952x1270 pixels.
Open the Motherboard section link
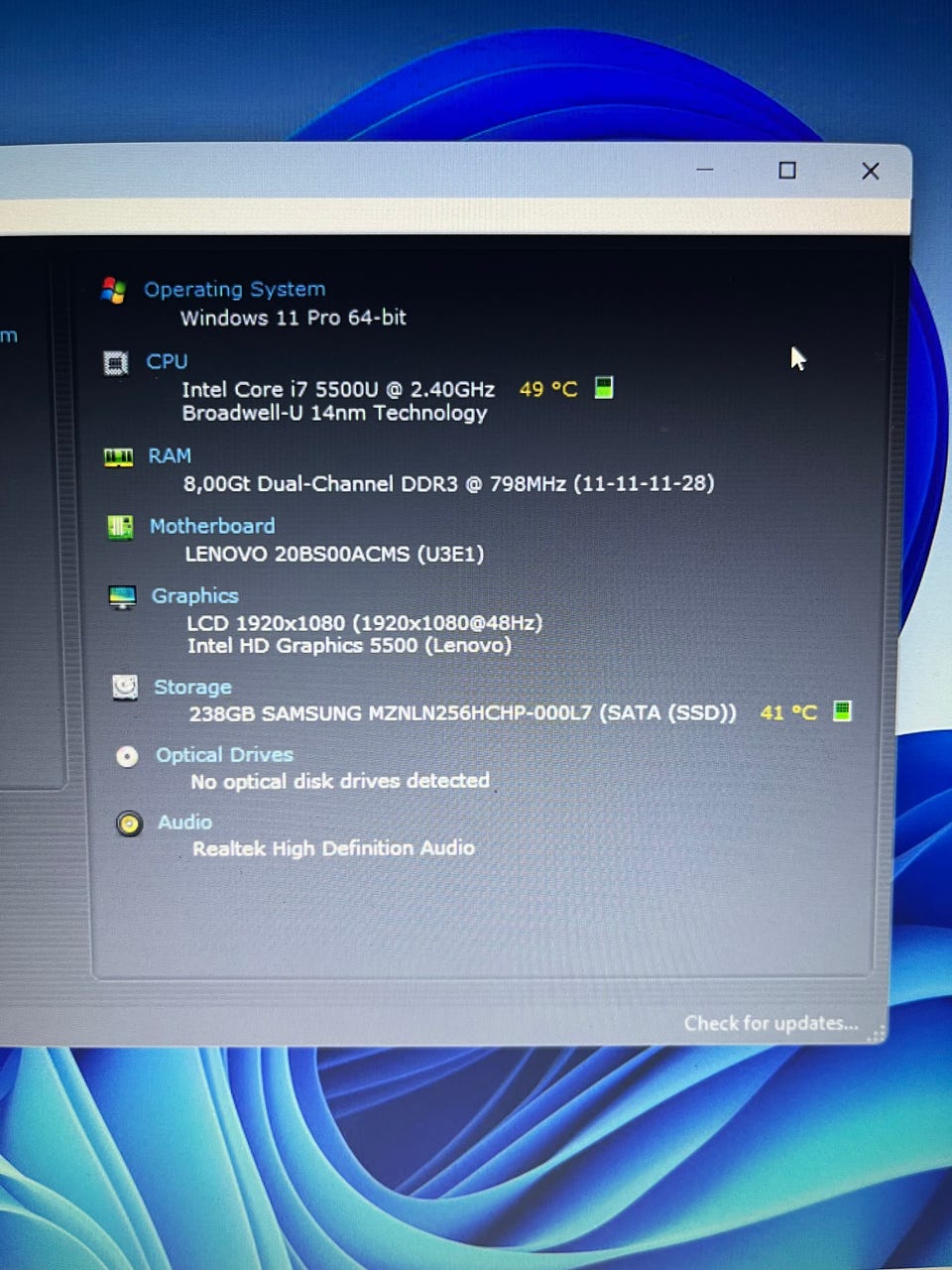click(212, 526)
